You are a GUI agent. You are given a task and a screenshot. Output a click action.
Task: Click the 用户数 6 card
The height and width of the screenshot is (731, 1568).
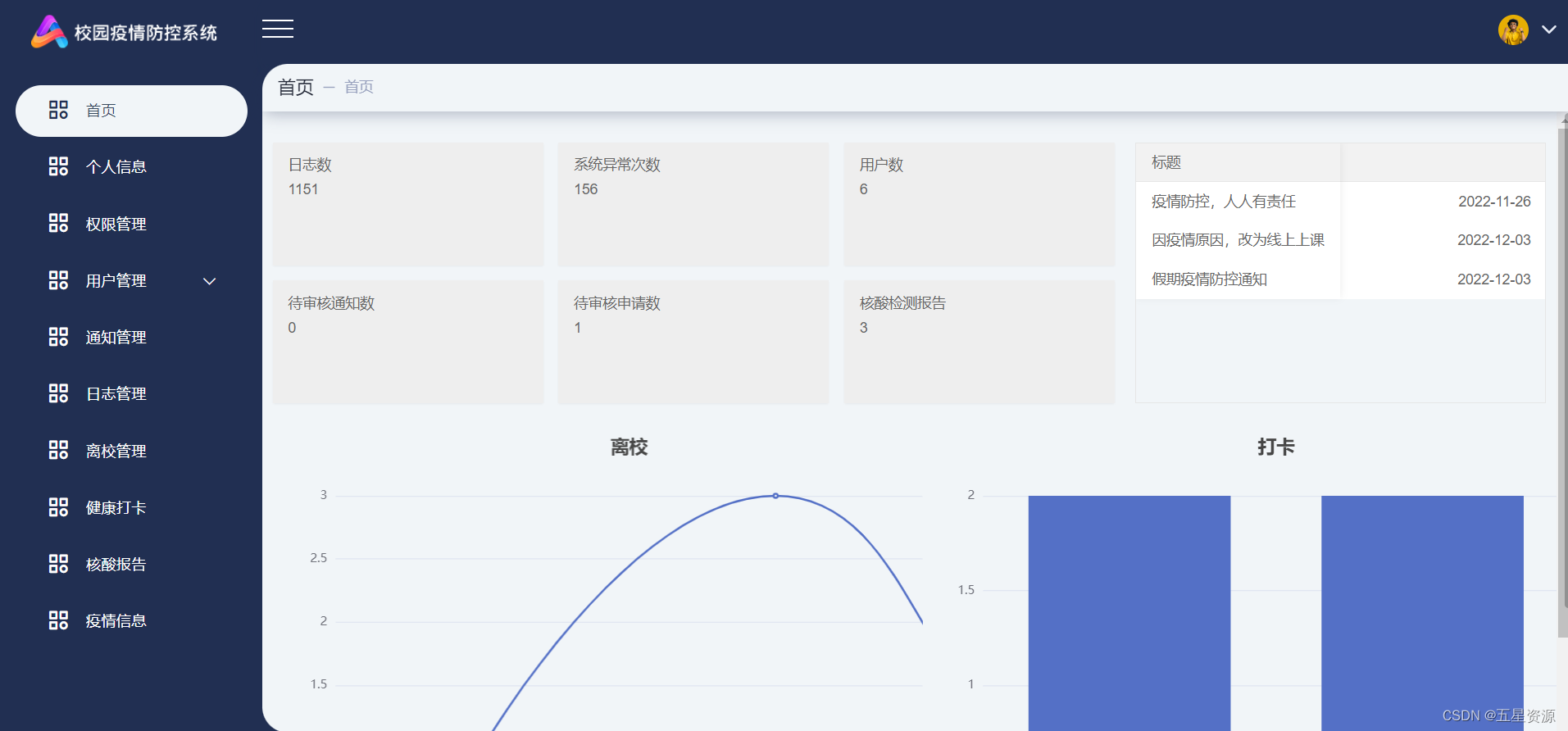[979, 205]
